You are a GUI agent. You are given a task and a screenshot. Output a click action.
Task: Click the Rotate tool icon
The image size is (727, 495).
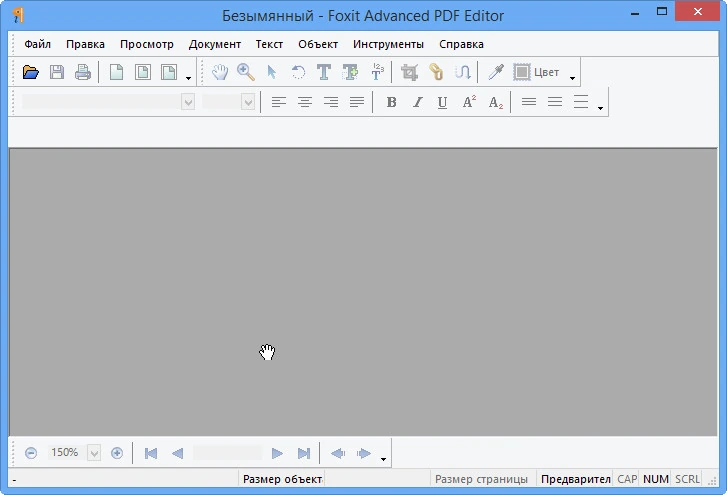(x=298, y=72)
